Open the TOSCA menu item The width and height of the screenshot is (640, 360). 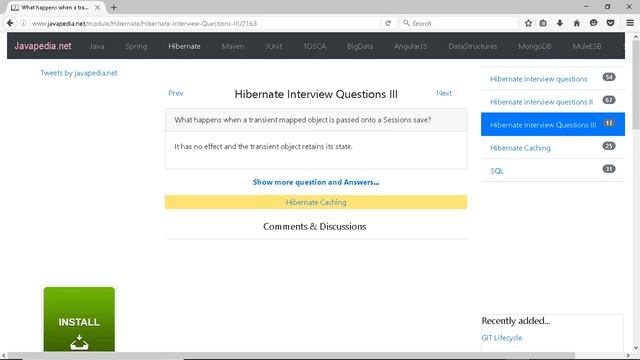point(314,46)
